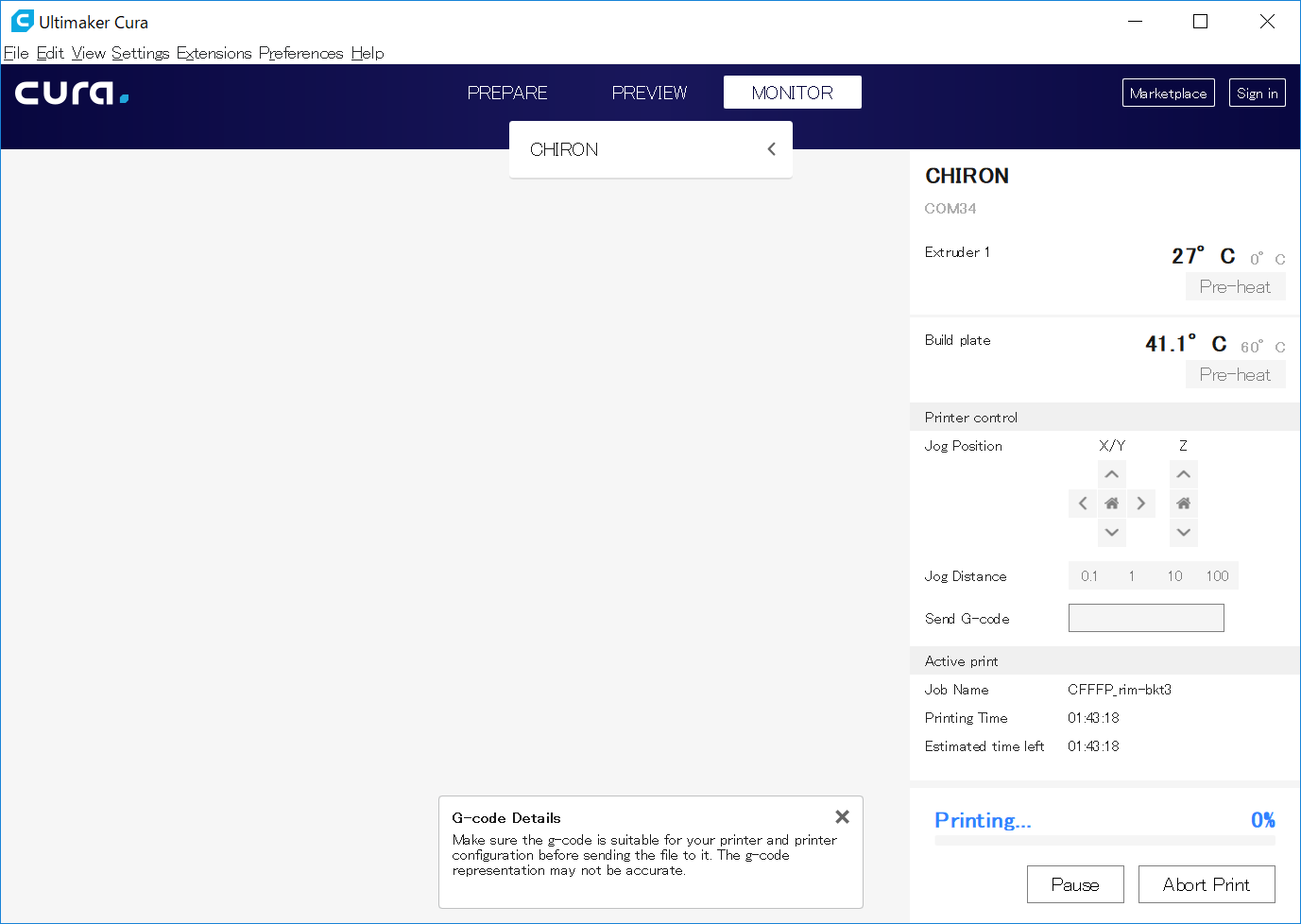Screen dimensions: 1301x924
Task: Home the Z axis
Action: [1184, 504]
